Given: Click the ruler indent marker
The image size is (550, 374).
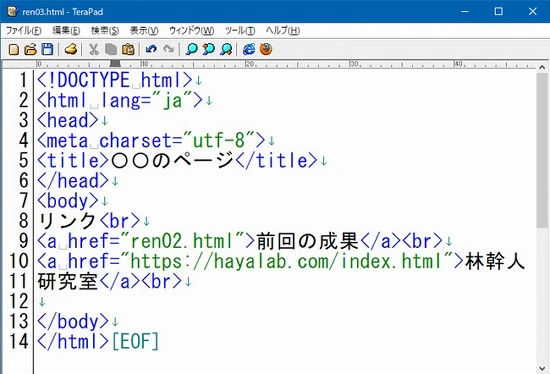Looking at the screenshot, I should pyautogui.click(x=115, y=63).
